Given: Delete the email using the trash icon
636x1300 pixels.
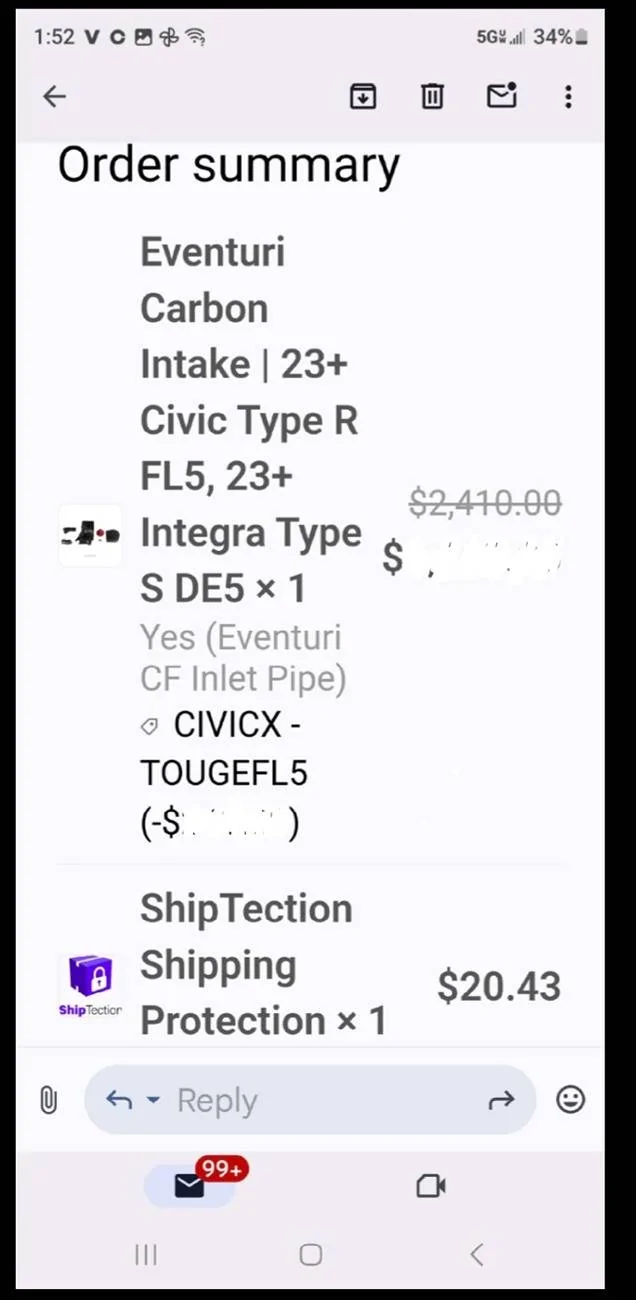Looking at the screenshot, I should 432,96.
